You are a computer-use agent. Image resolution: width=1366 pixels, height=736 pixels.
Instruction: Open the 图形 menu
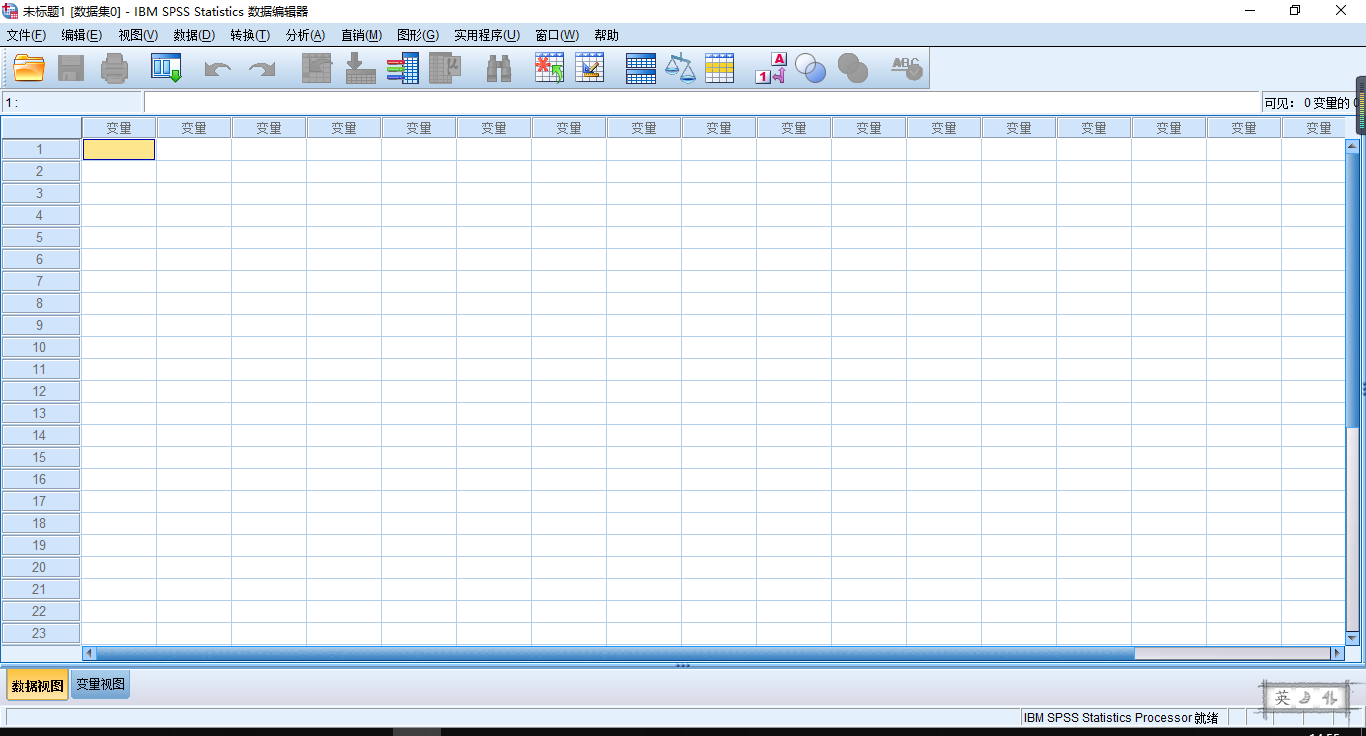tap(418, 35)
